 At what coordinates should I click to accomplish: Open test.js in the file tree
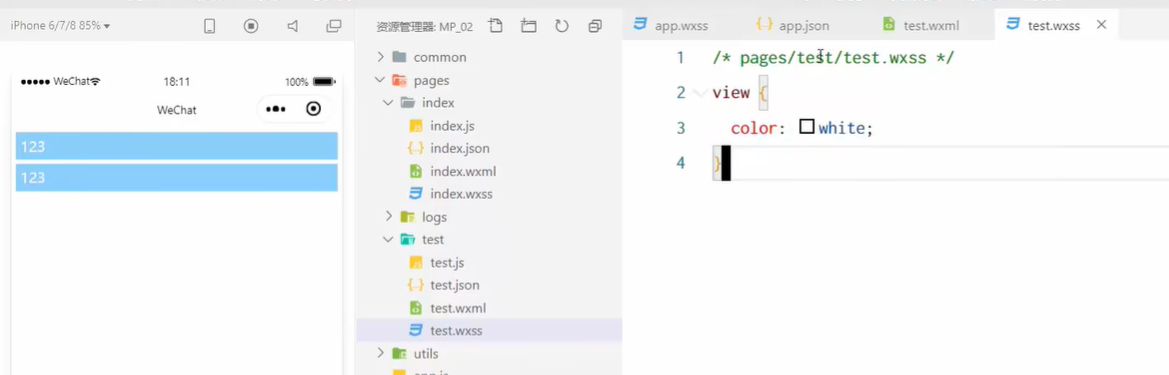click(447, 262)
